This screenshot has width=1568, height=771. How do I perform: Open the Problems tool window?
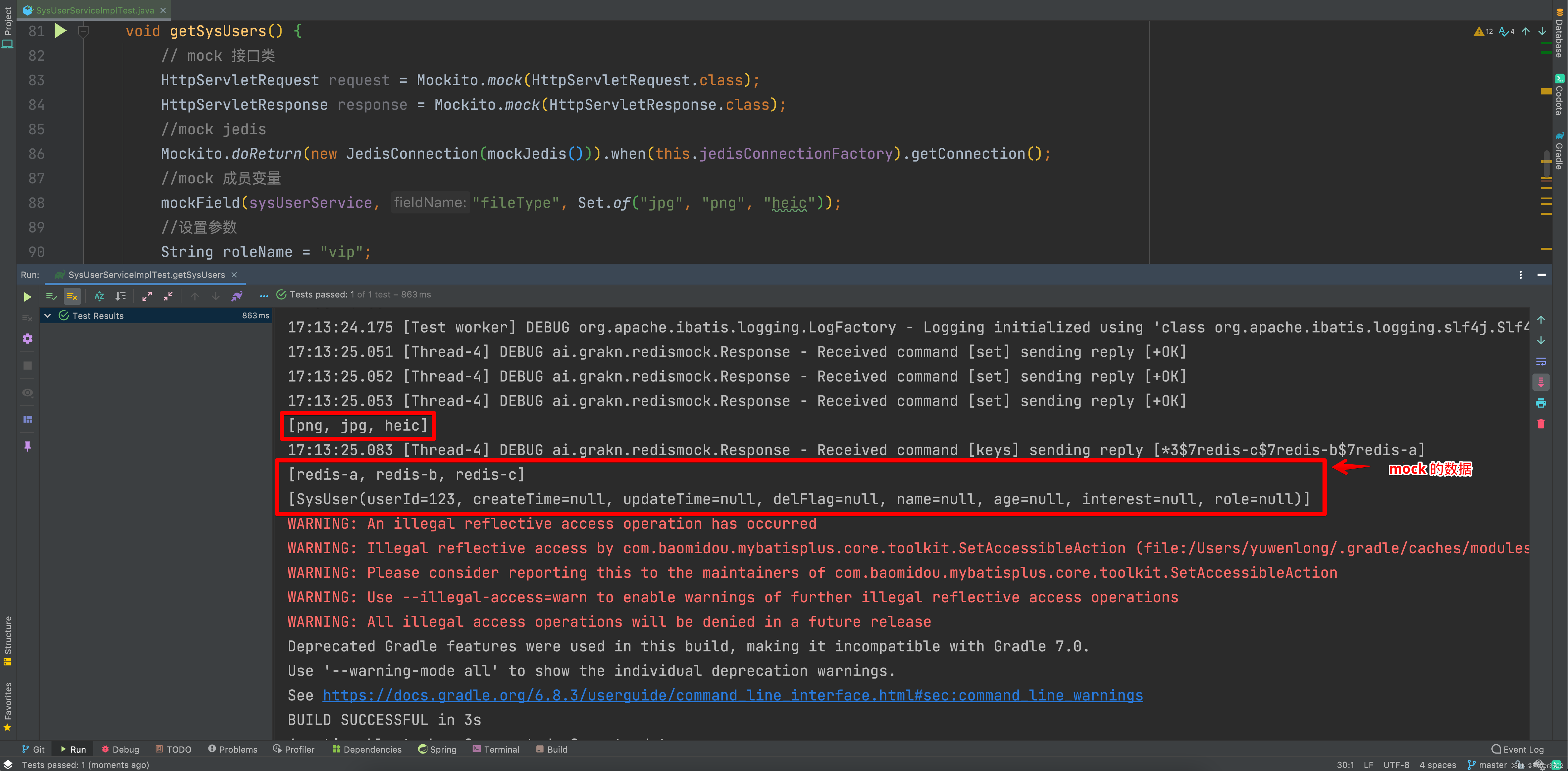tap(233, 749)
